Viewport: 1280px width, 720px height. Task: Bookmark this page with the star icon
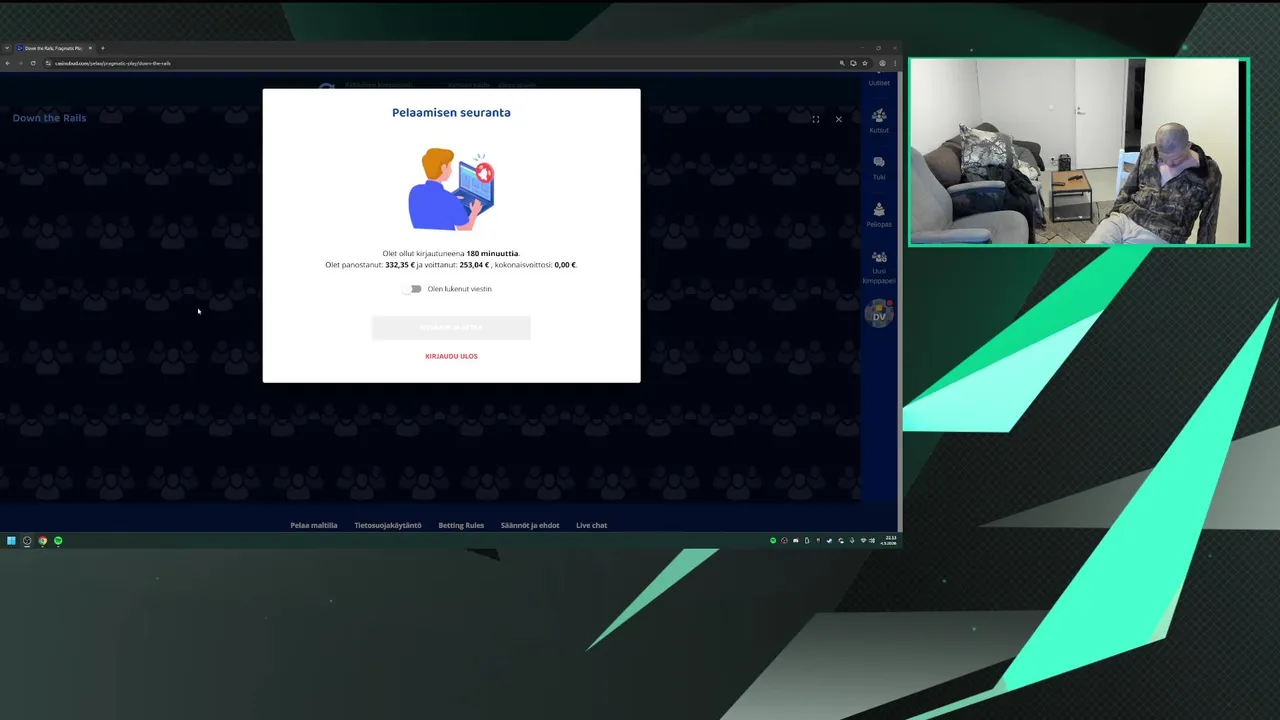tap(865, 63)
